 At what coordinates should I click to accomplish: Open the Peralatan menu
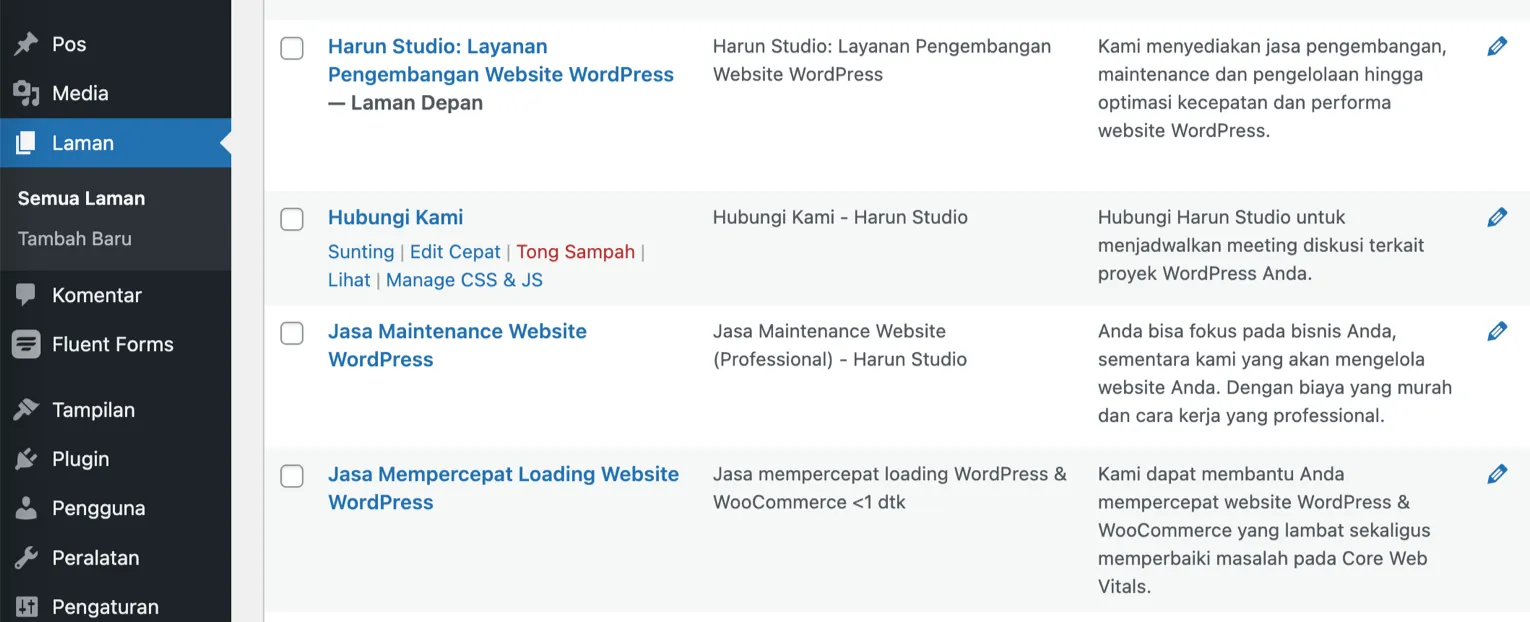click(x=116, y=558)
